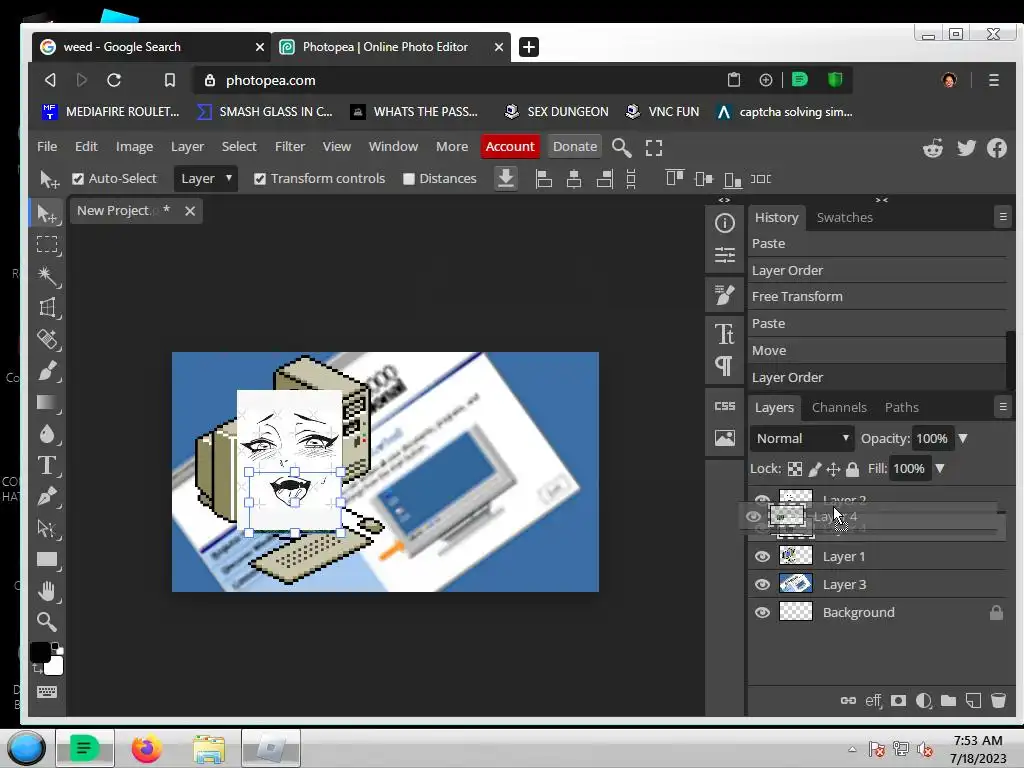The height and width of the screenshot is (768, 1024).
Task: Open the Layers panel options menu
Action: click(1003, 407)
